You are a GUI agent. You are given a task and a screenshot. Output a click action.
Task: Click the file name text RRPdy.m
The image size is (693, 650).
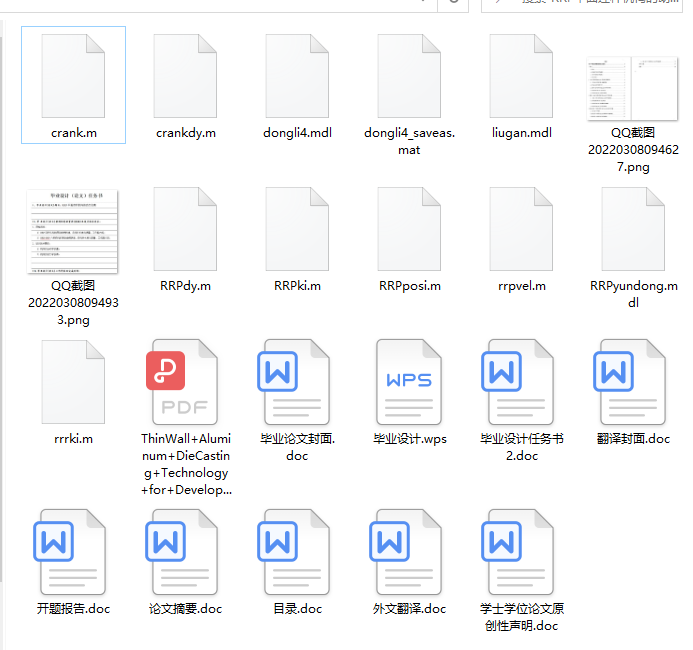click(x=185, y=285)
